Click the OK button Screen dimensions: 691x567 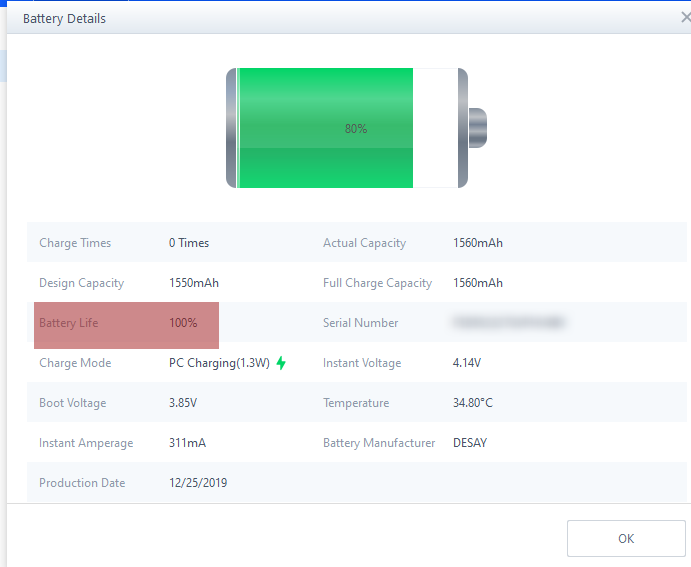point(626,538)
